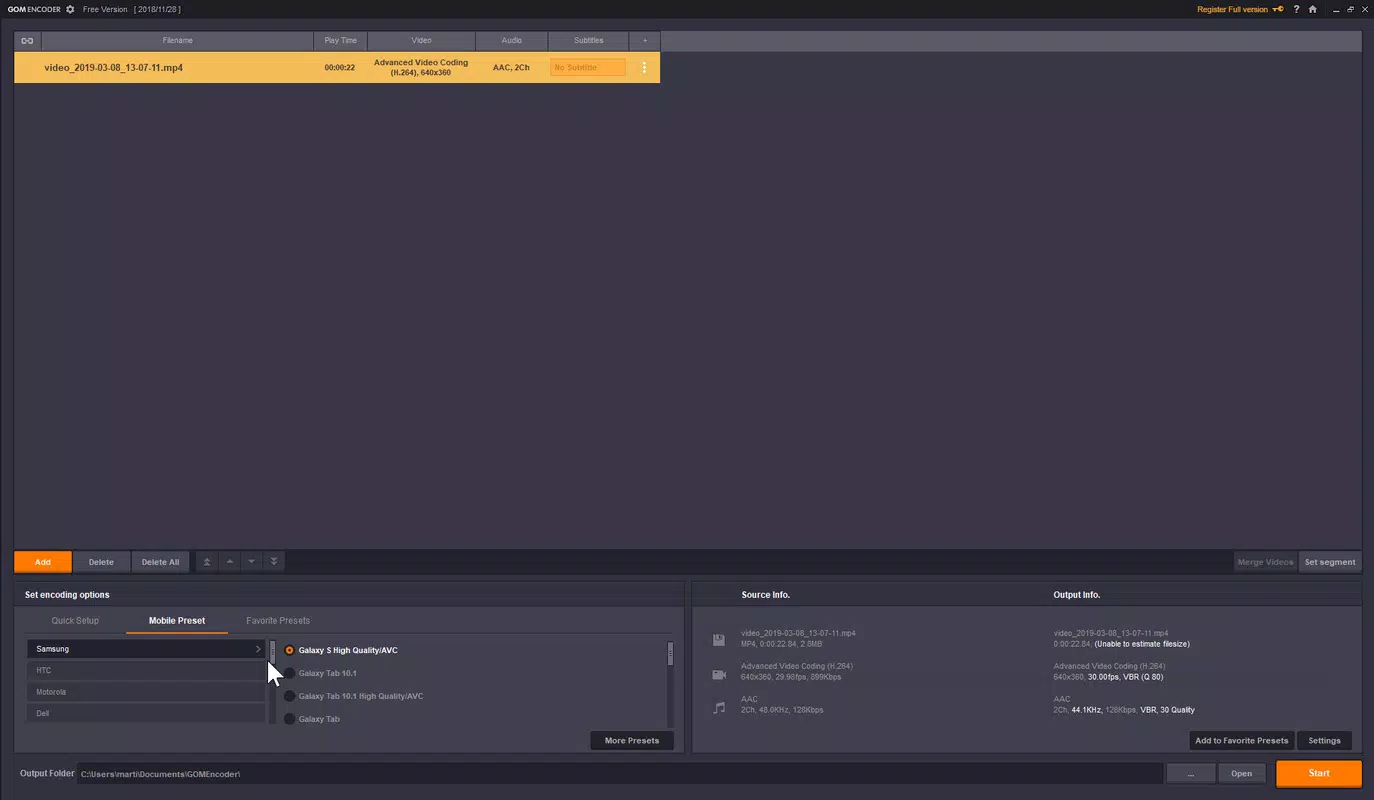Click AAC, 2Ch audio cell

pos(511,68)
